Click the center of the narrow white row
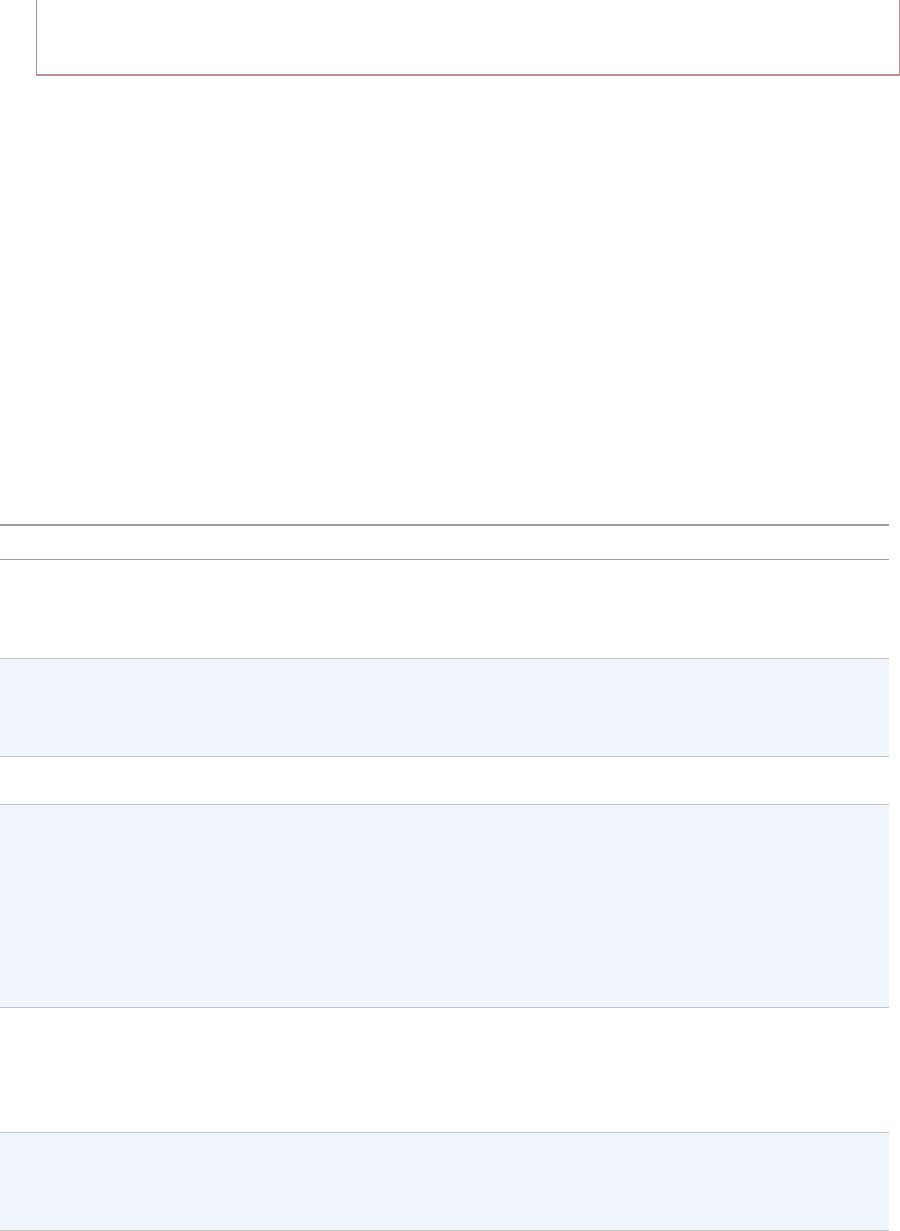 444,780
